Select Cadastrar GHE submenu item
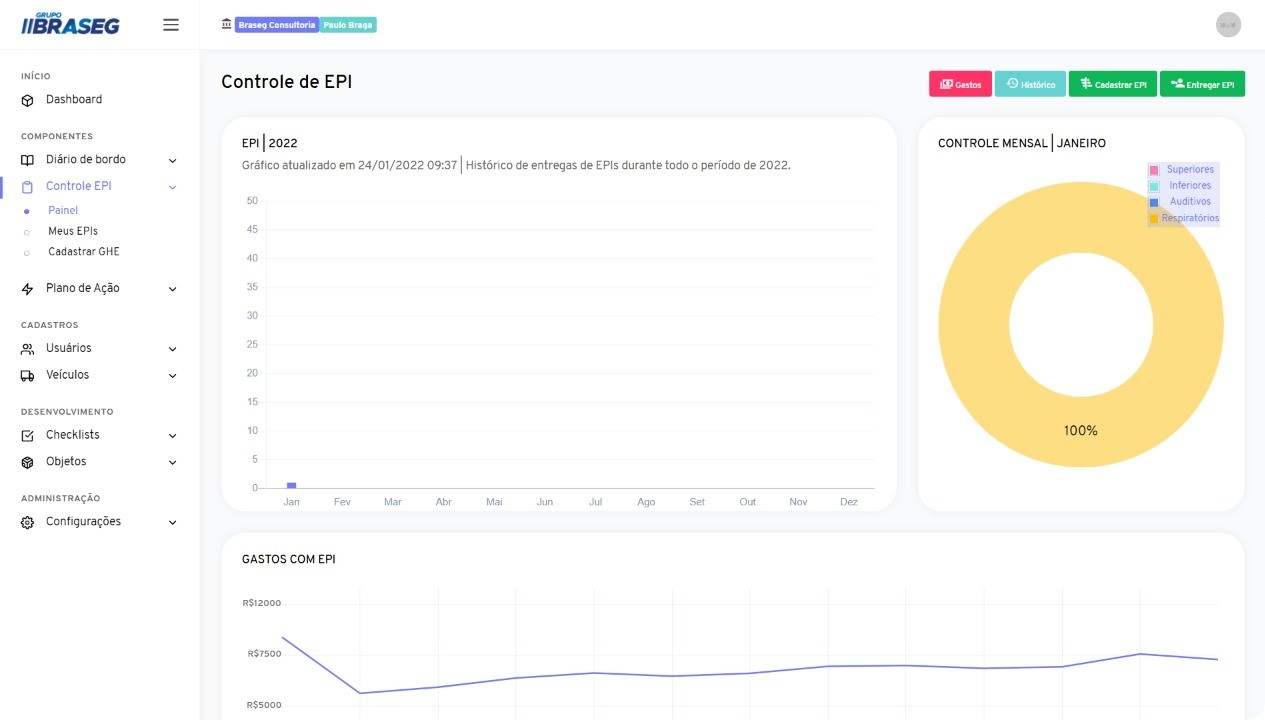The width and height of the screenshot is (1265, 720). 83,252
